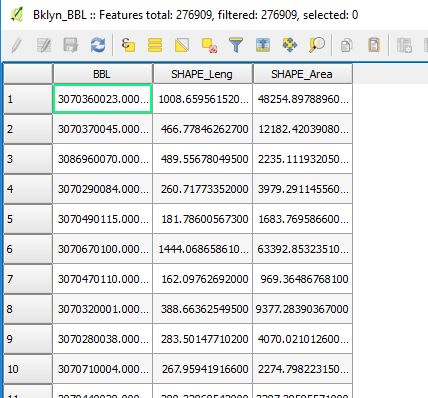Click SHAPE_Leng value 267.95941916600
This screenshot has height=398, width=428.
click(x=205, y=369)
